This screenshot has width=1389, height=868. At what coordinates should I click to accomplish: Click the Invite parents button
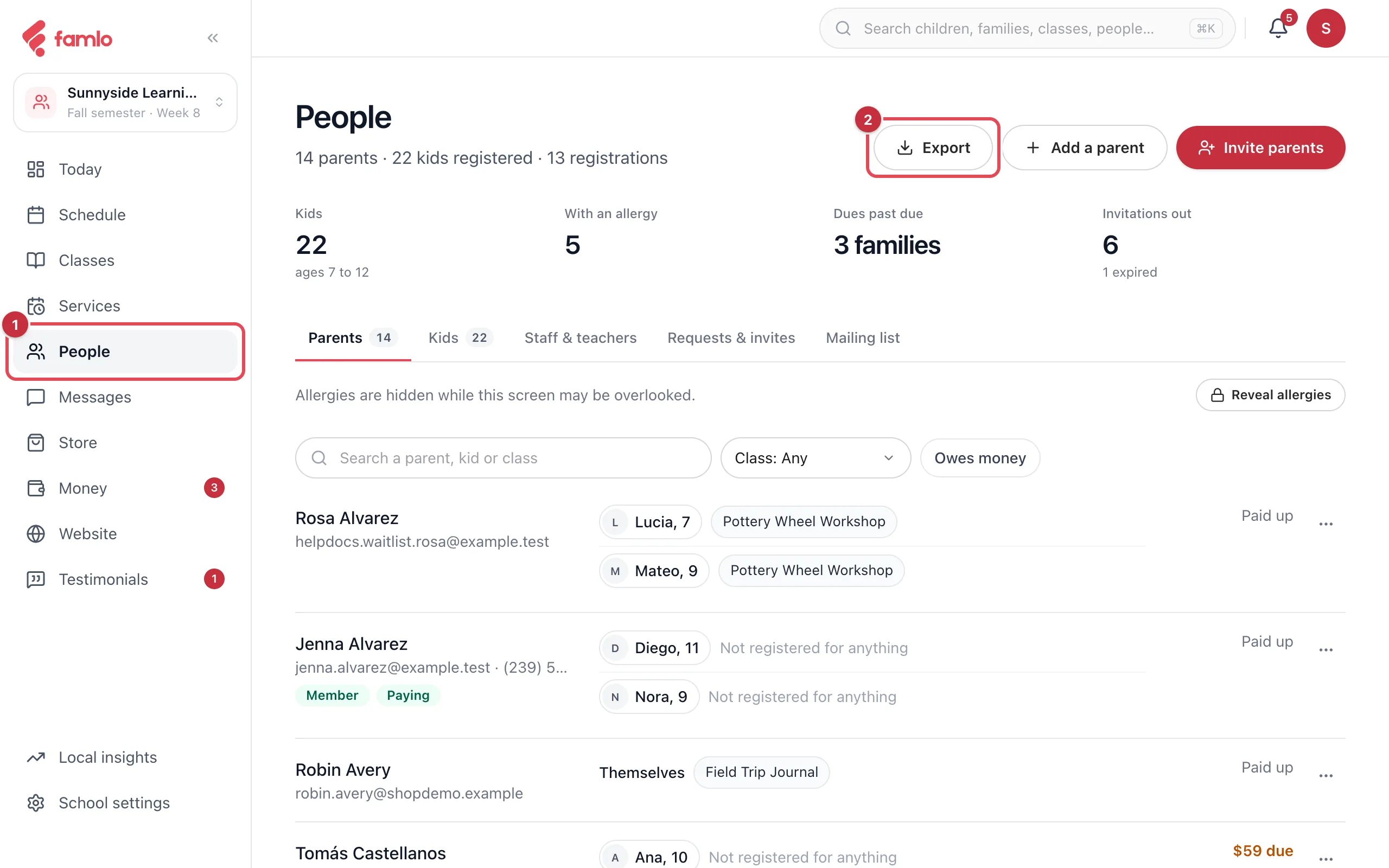pos(1260,148)
